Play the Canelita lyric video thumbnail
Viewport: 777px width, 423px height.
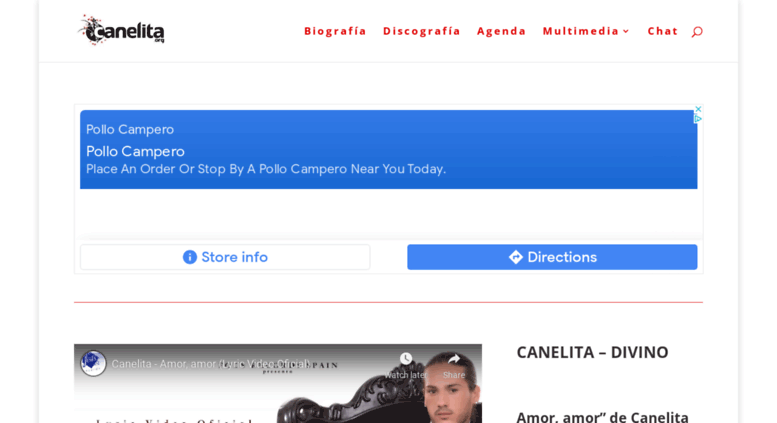pyautogui.click(x=278, y=384)
